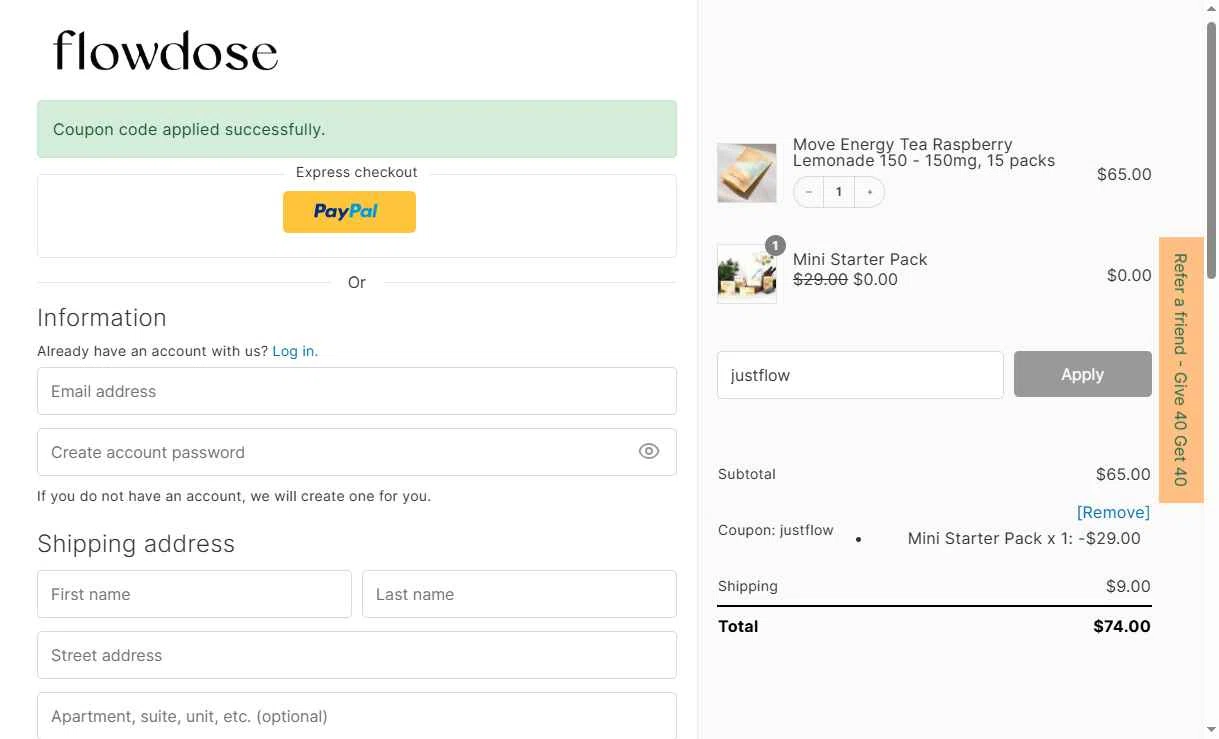Open Mini Starter Pack product thumbnail
This screenshot has height=739, width=1219.
(747, 273)
